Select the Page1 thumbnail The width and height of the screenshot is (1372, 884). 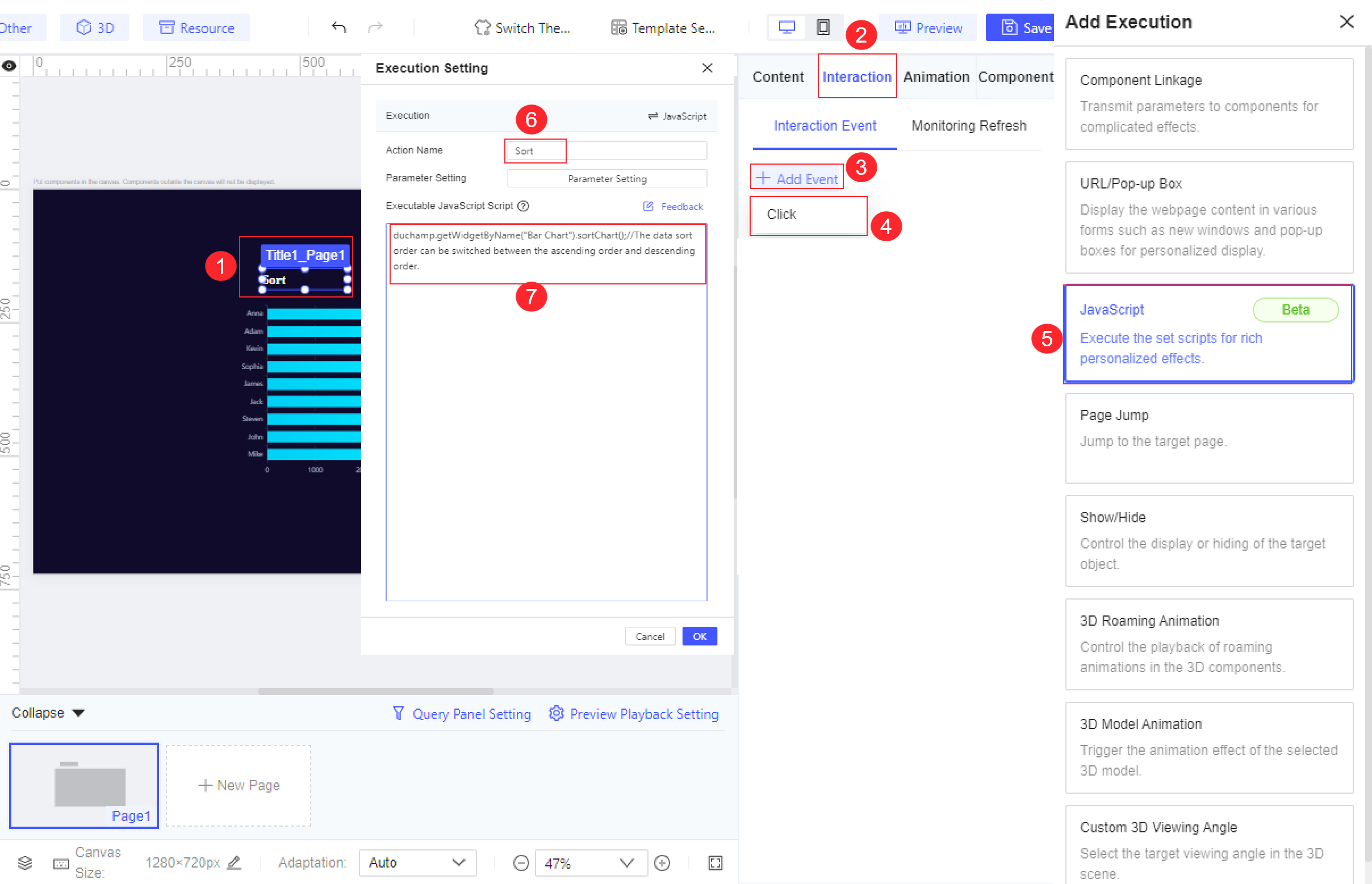[84, 785]
